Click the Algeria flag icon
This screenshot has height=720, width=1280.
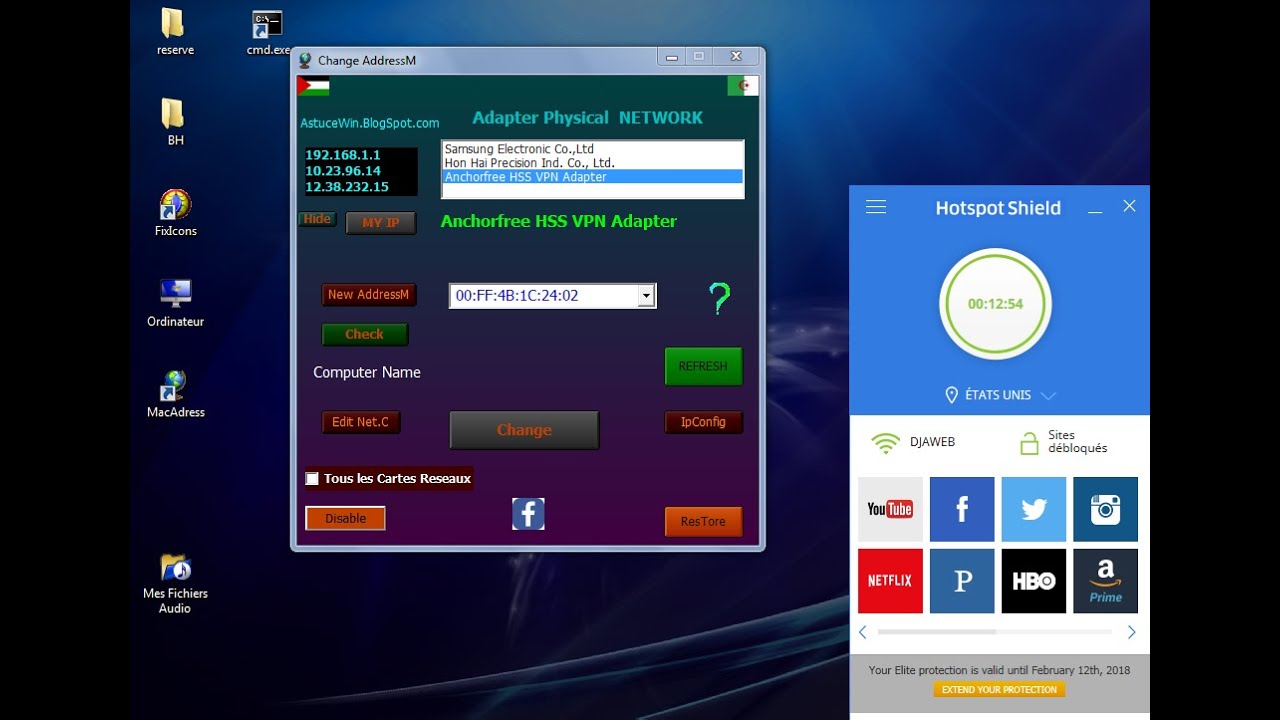(742, 86)
